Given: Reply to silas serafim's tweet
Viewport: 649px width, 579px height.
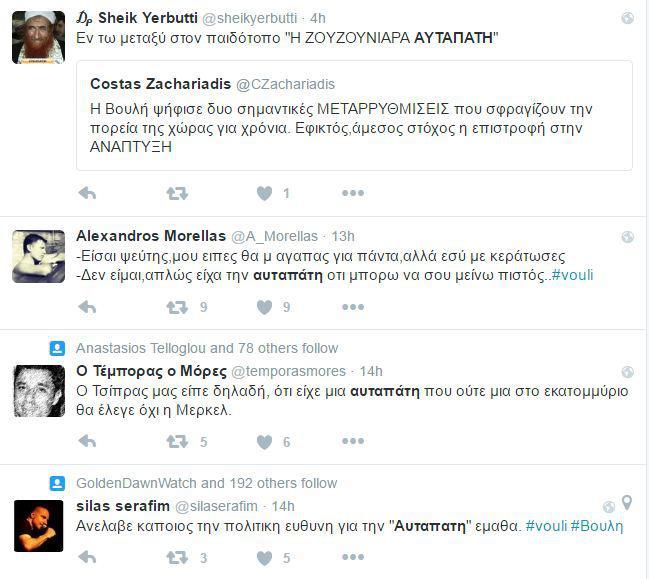Looking at the screenshot, I should point(87,558).
